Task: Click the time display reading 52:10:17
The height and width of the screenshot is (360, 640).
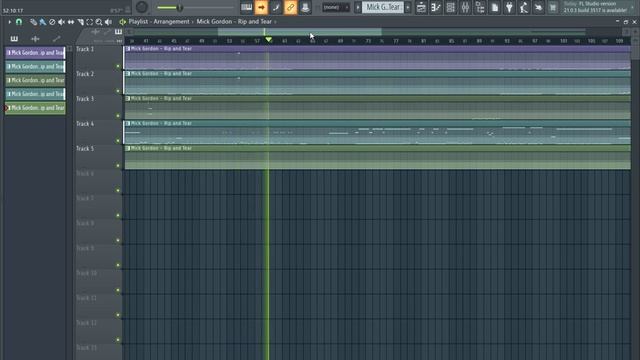Action: coord(13,11)
